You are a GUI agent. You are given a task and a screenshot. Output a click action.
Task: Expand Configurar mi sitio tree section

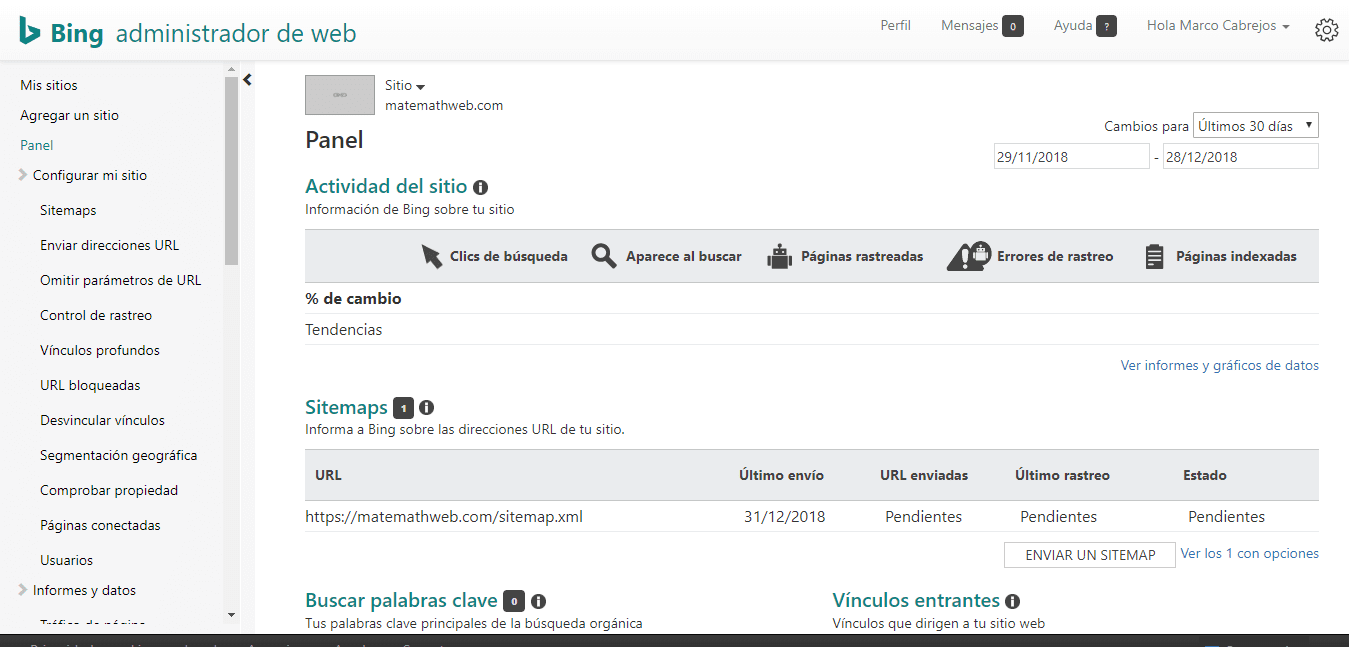point(23,175)
